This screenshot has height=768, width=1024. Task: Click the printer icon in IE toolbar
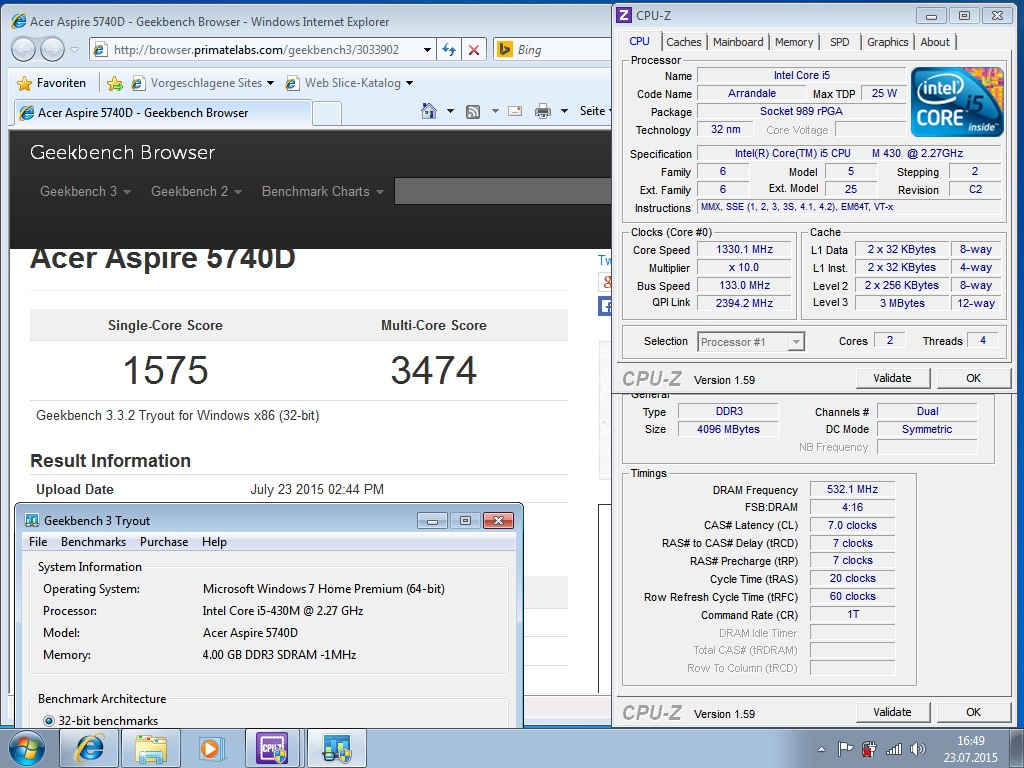[x=543, y=111]
